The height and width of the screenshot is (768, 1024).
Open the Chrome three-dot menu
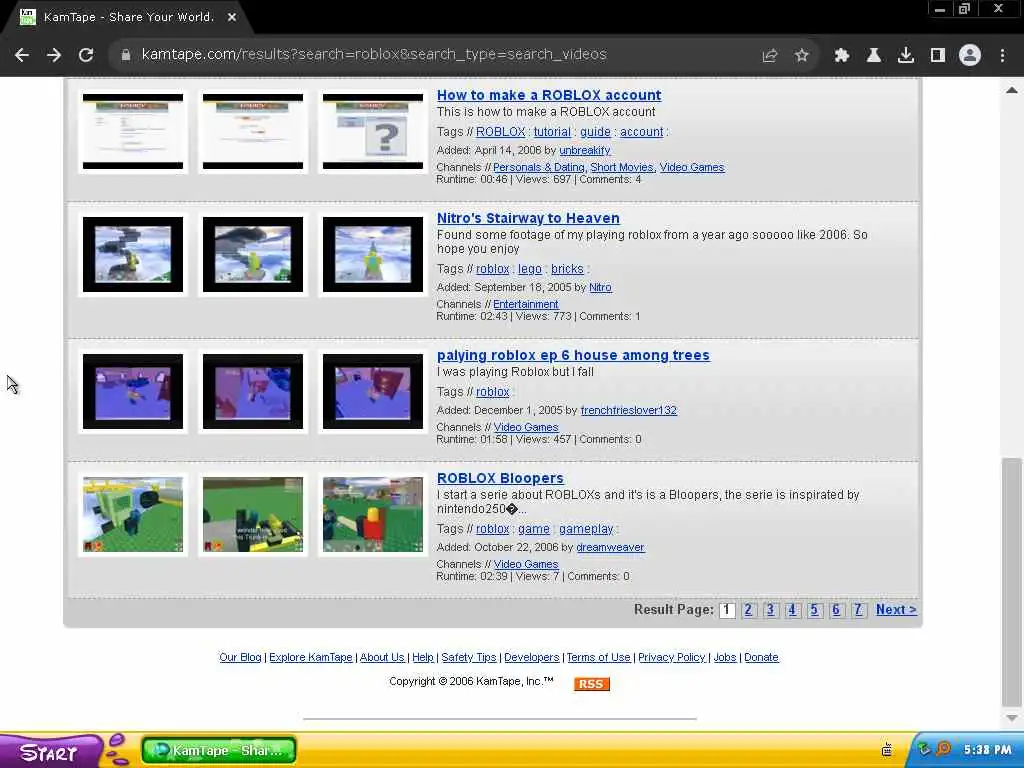(x=1002, y=56)
